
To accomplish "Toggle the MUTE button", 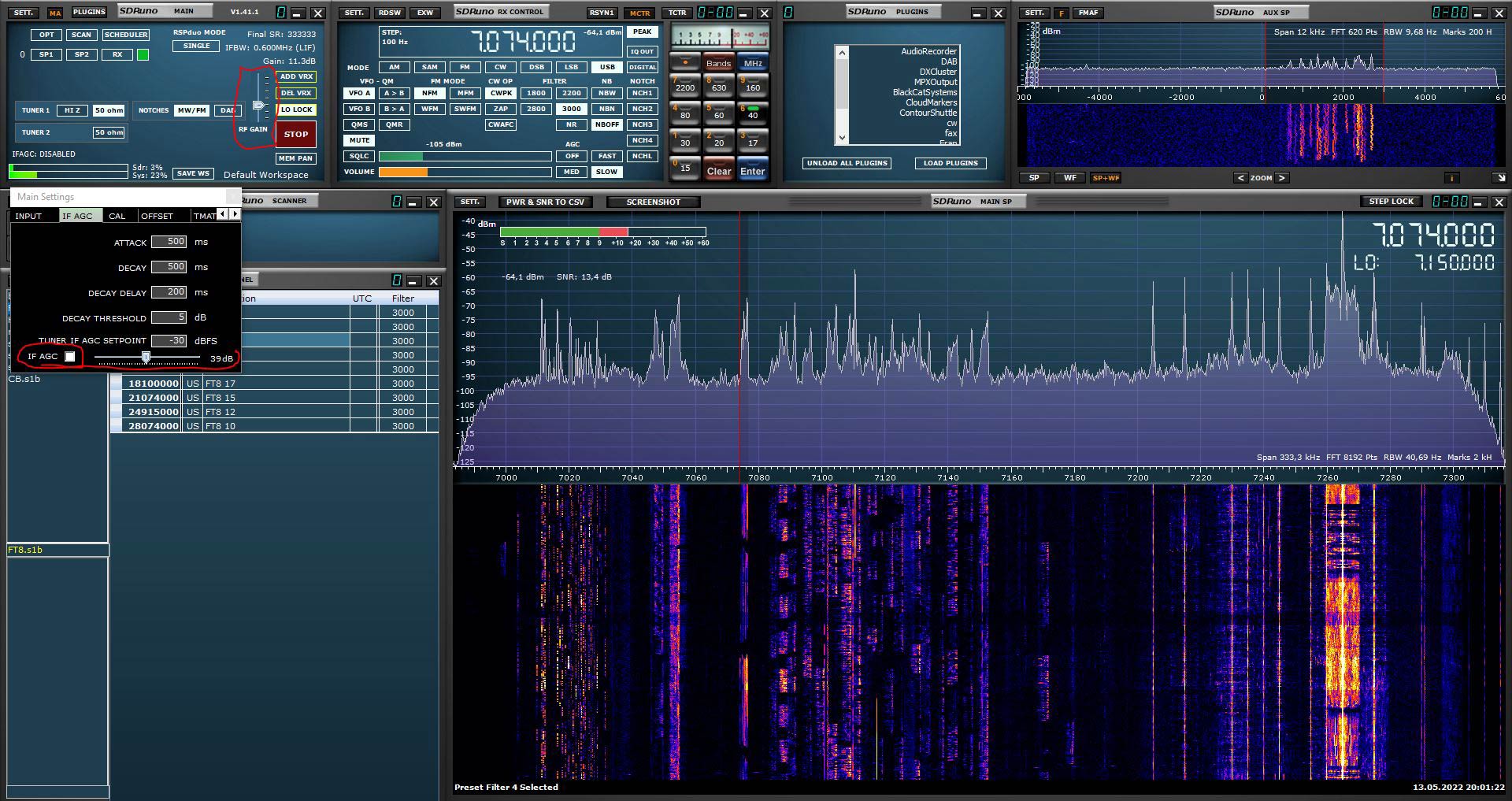I will pyautogui.click(x=359, y=140).
